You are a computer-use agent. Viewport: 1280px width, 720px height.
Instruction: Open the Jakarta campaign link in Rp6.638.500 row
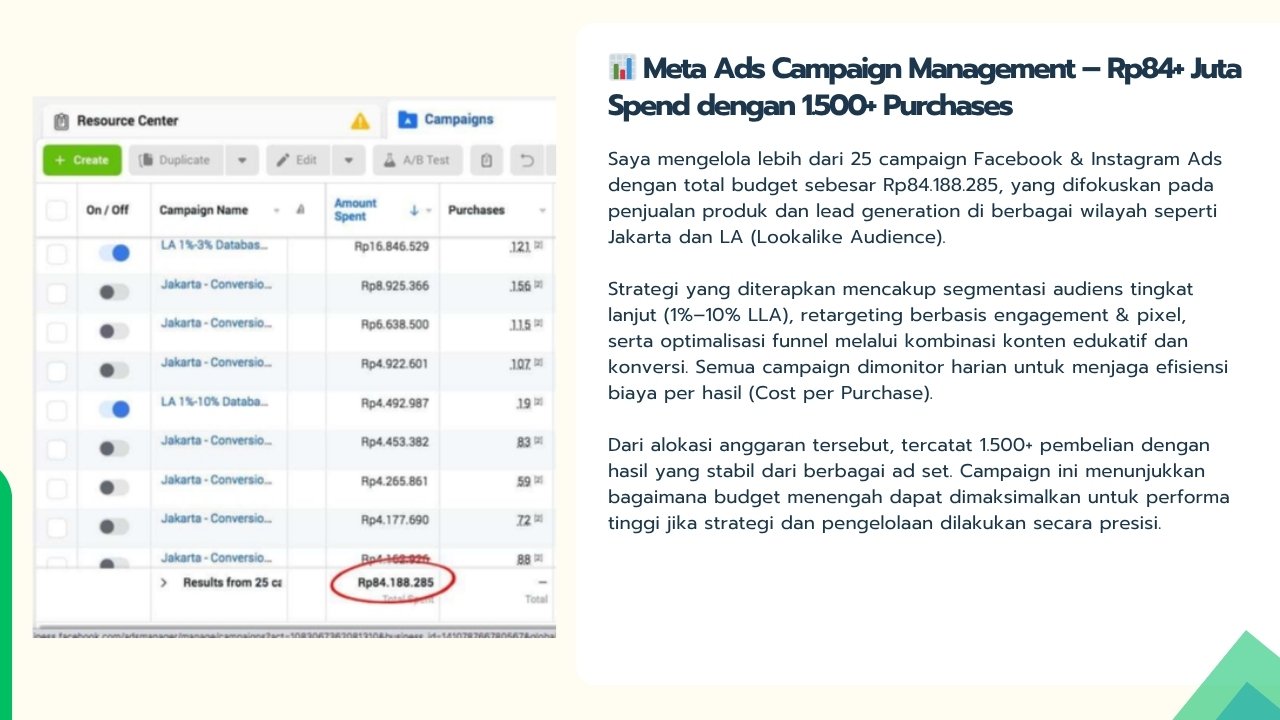point(214,323)
